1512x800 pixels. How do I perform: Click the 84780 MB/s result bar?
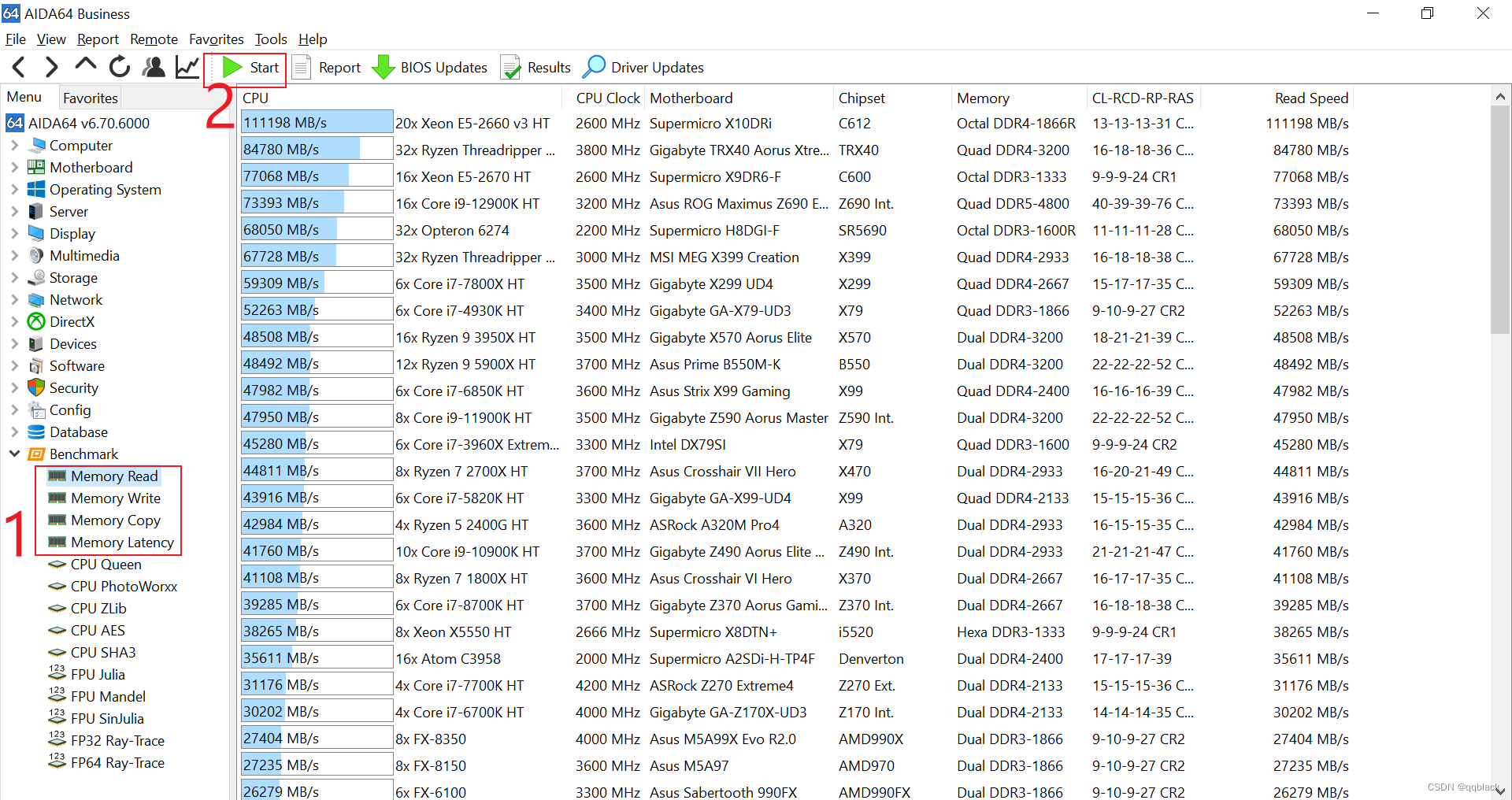pos(317,150)
